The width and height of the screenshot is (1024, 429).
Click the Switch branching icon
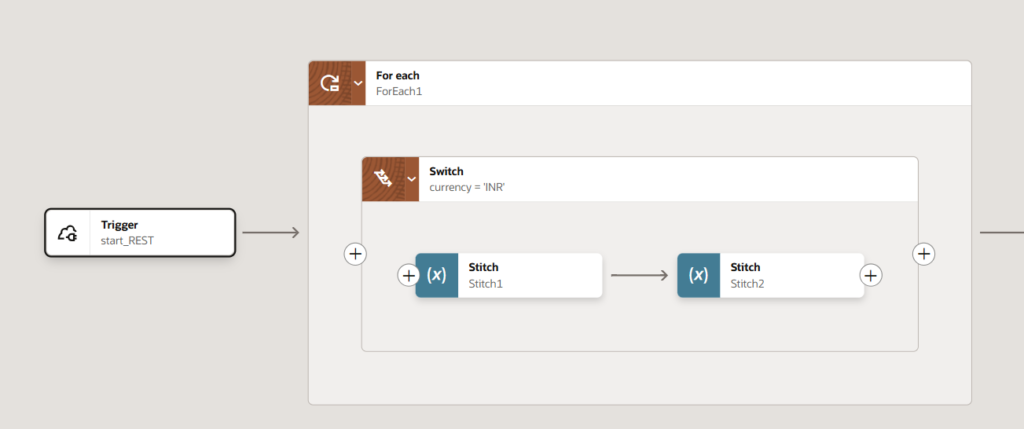[382, 179]
